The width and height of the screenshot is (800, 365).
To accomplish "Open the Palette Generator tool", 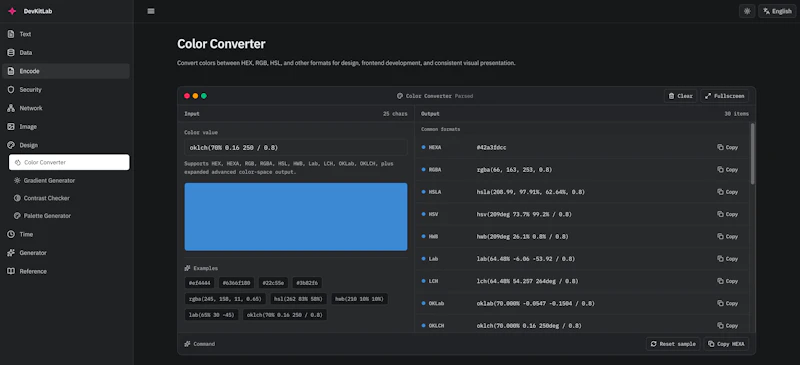I will [x=69, y=216].
